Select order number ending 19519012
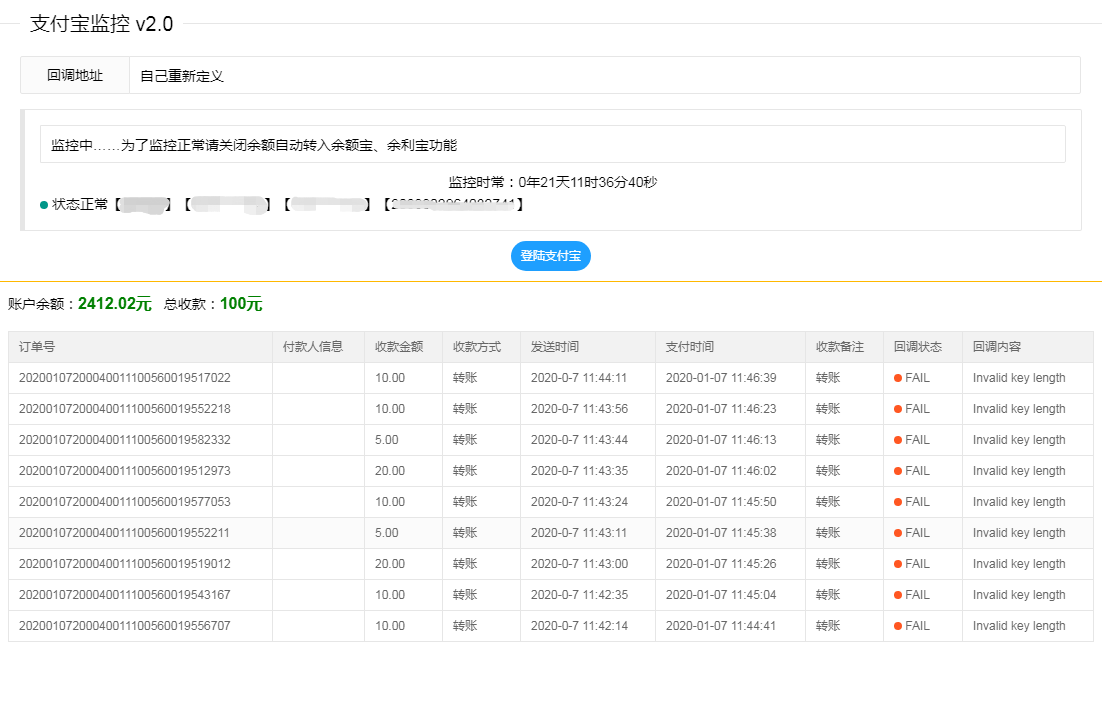1102x720 pixels. pos(124,563)
